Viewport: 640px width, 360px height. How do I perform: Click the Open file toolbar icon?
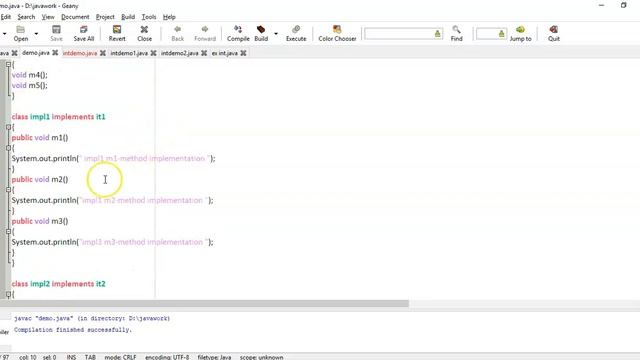[x=20, y=33]
